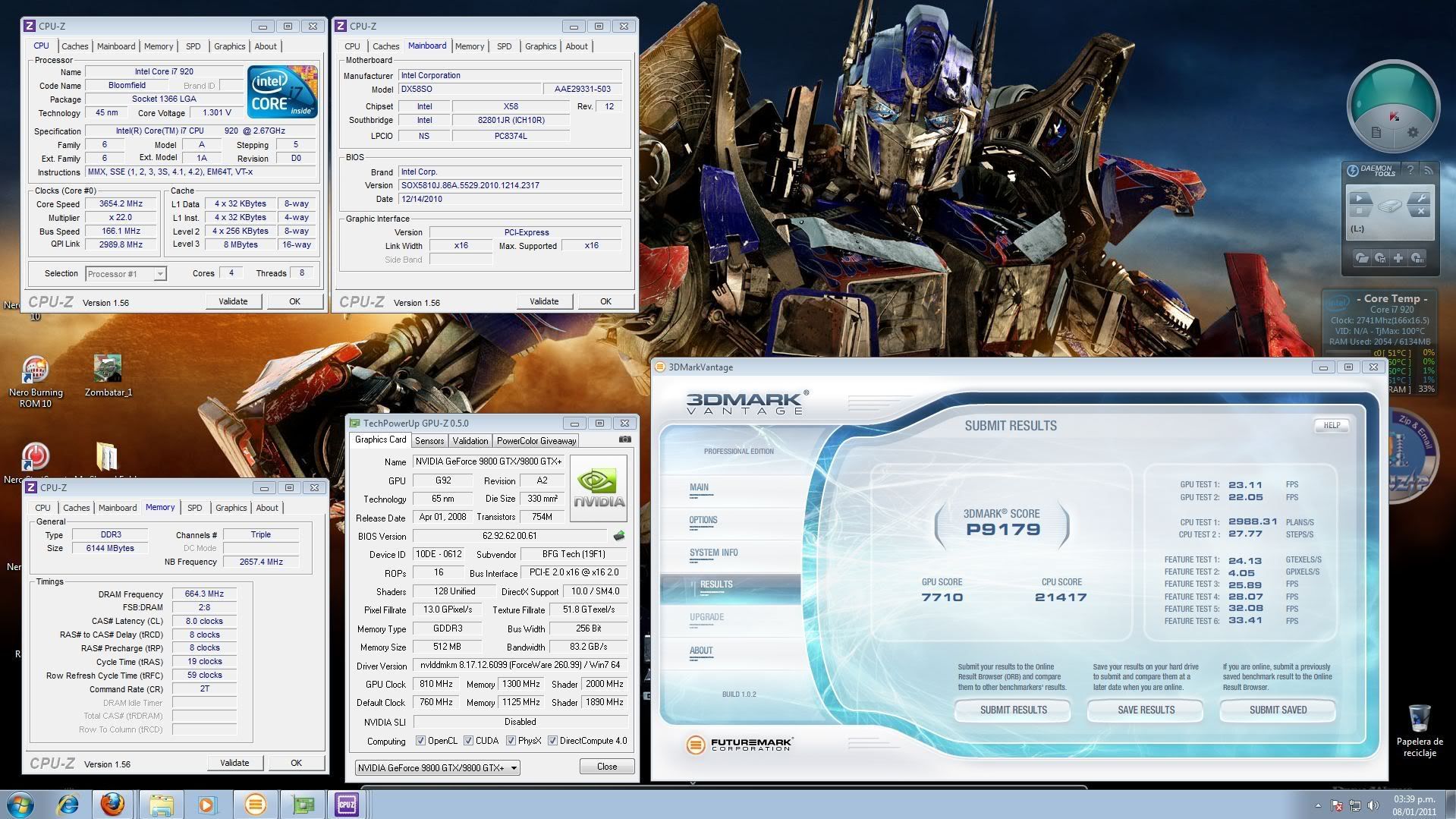Open Zombatar_1 desktop image file
The image size is (1456, 819).
108,376
